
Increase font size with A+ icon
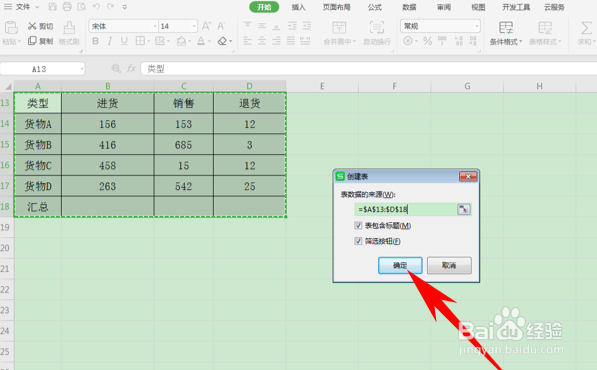pyautogui.click(x=206, y=26)
